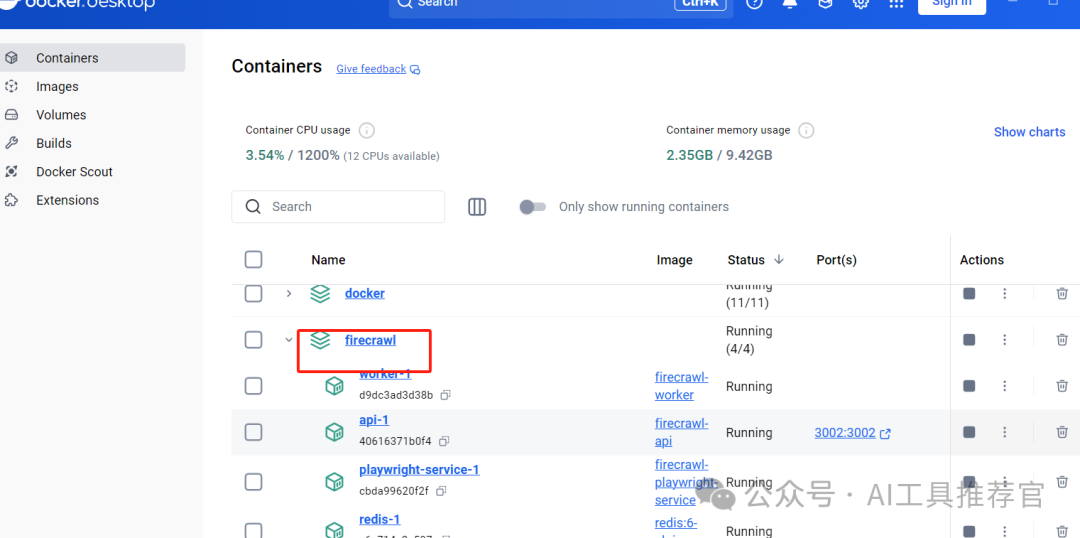
Task: Copy playwright-service-1 ID cbda99620f2f
Action: (x=442, y=491)
